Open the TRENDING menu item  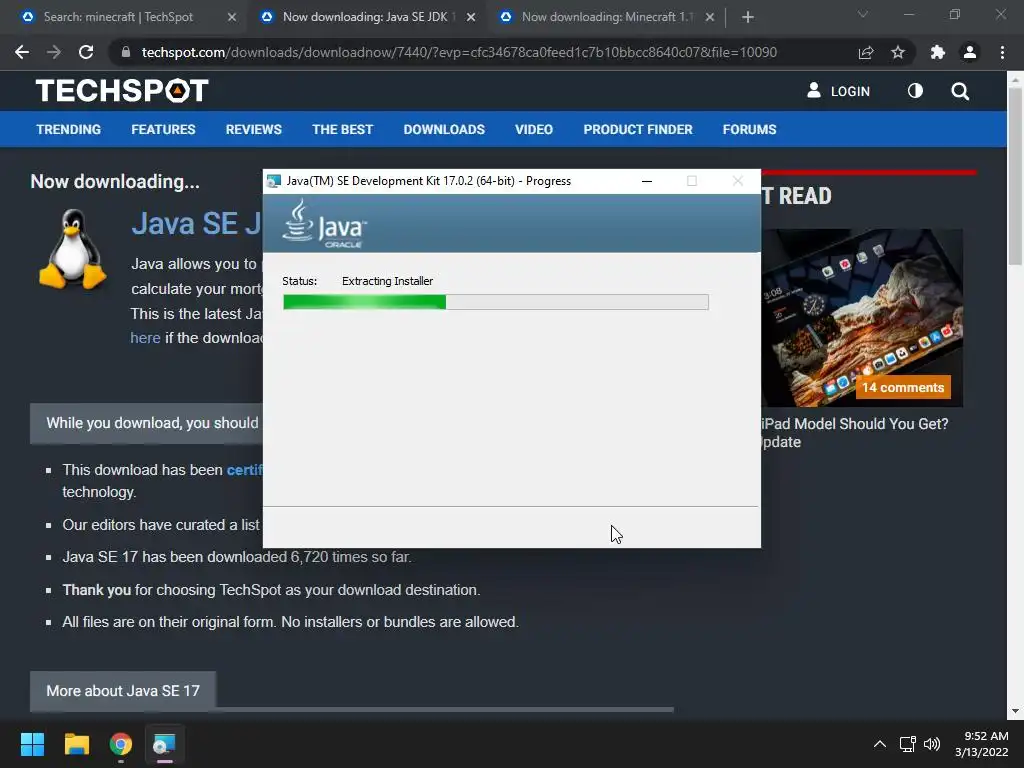69,129
